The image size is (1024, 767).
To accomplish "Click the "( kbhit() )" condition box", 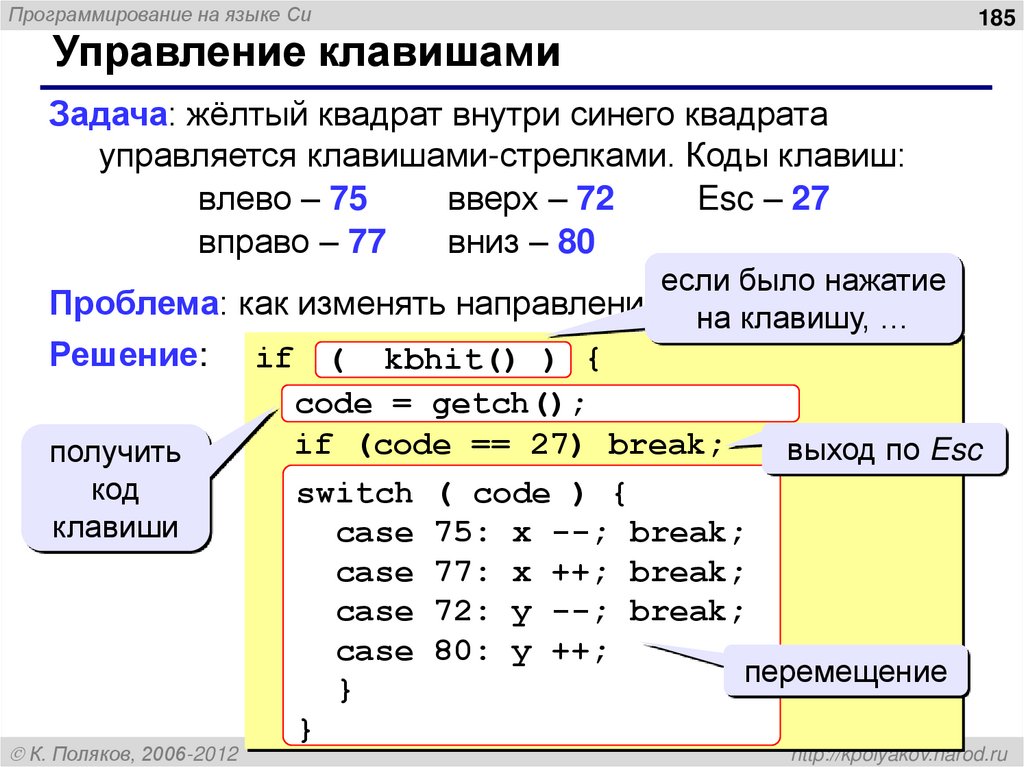I will (x=443, y=359).
